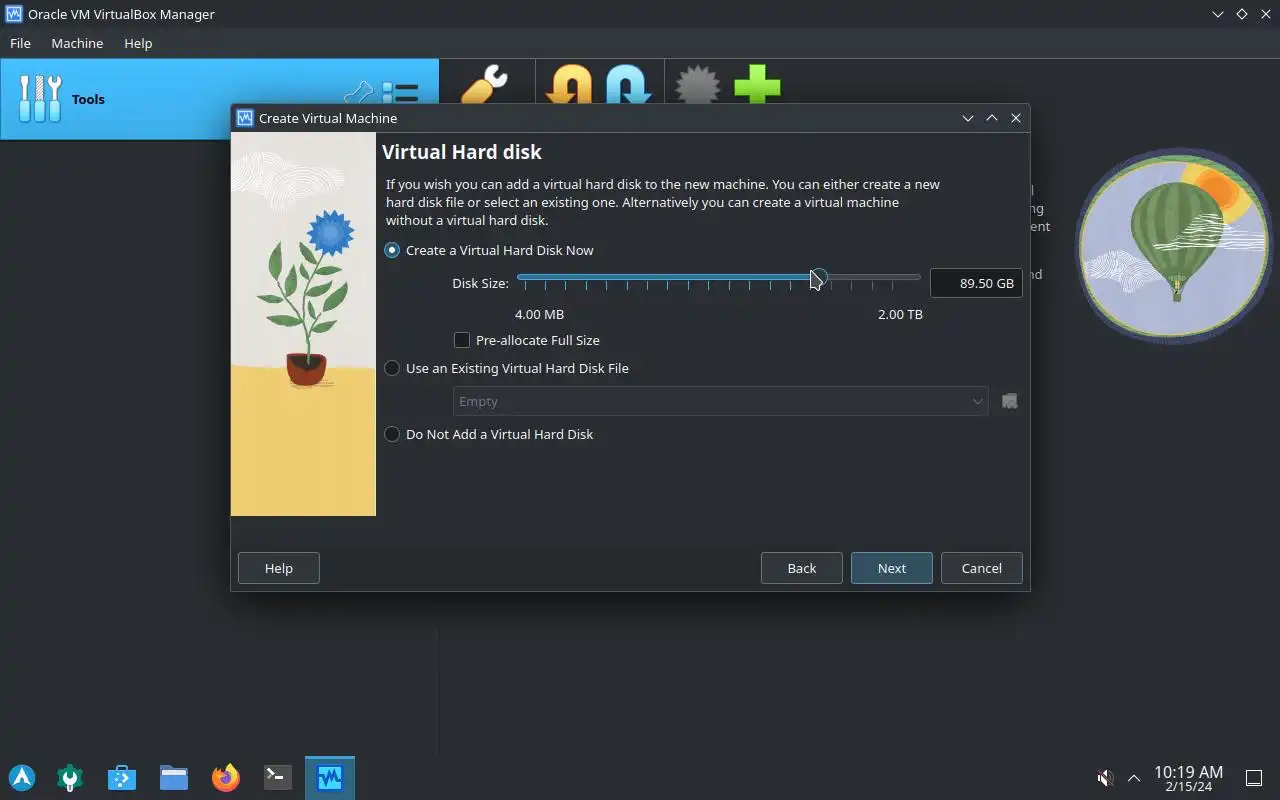Maximize the Create Virtual Machine dialog

pos(992,118)
